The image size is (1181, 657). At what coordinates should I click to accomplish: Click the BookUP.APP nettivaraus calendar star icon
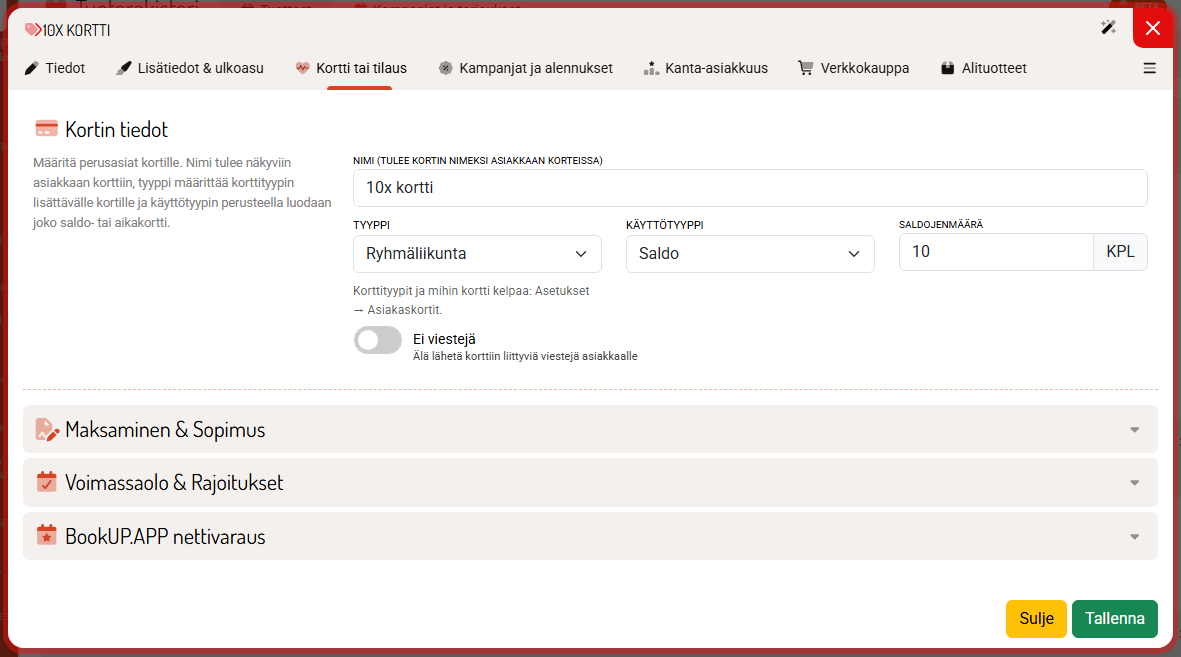(x=47, y=536)
